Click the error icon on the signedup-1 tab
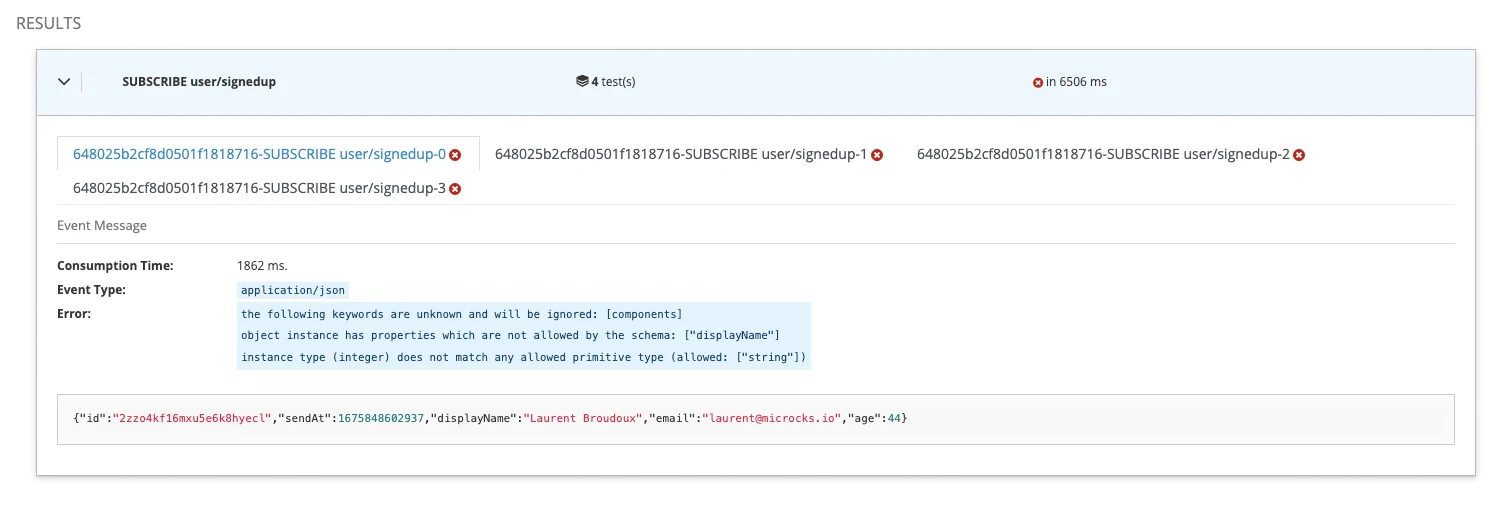This screenshot has width=1509, height=510. [877, 155]
